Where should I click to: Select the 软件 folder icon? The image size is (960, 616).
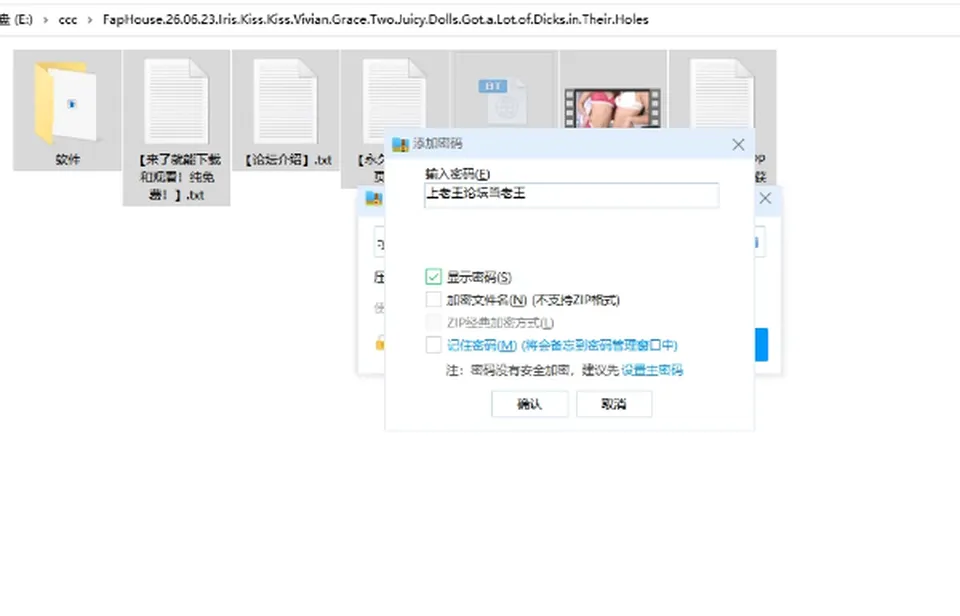66,103
